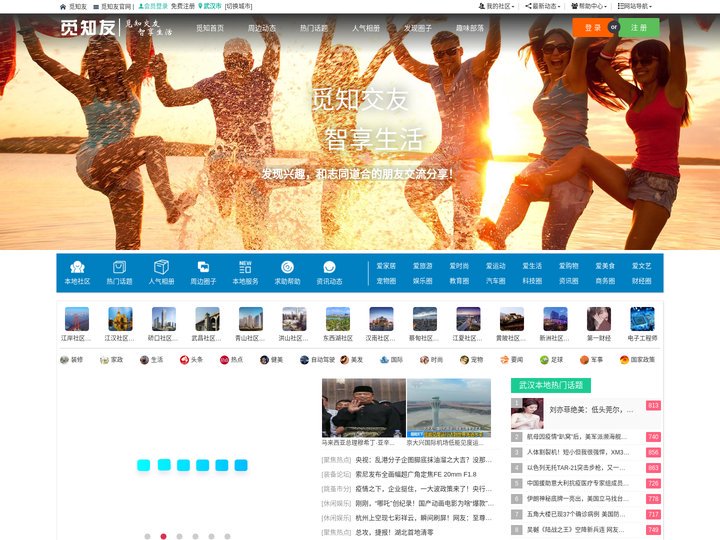The image size is (720, 540).
Task: Expand the 最新动态 dropdown
Action: (x=543, y=6)
